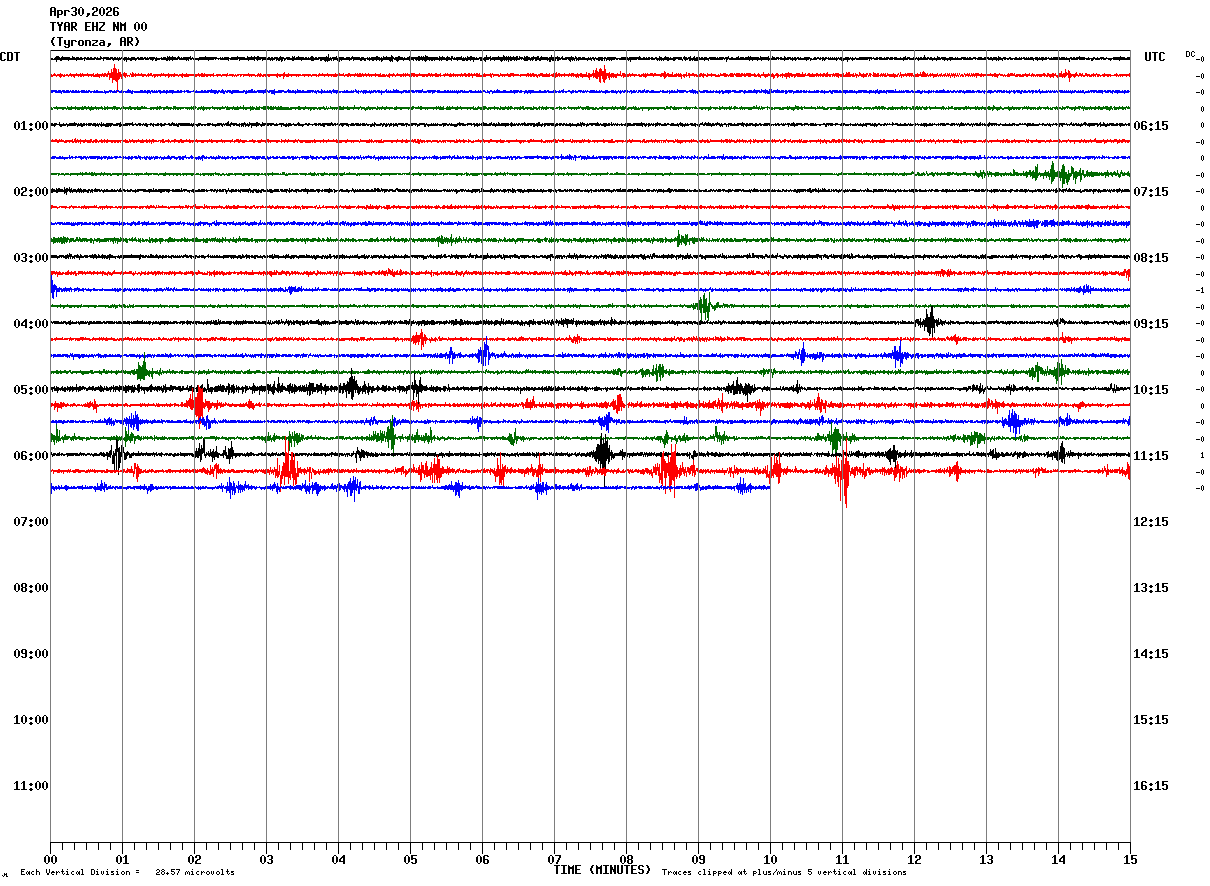
Task: Select the 08:00 CDT row label
Action: coord(31,588)
